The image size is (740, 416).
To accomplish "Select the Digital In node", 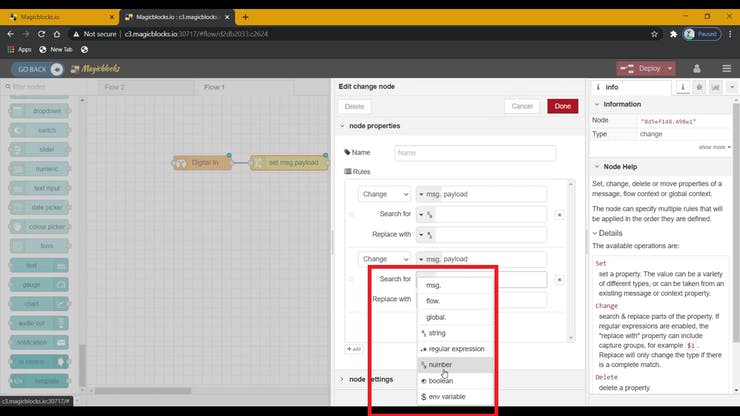I will (202, 162).
